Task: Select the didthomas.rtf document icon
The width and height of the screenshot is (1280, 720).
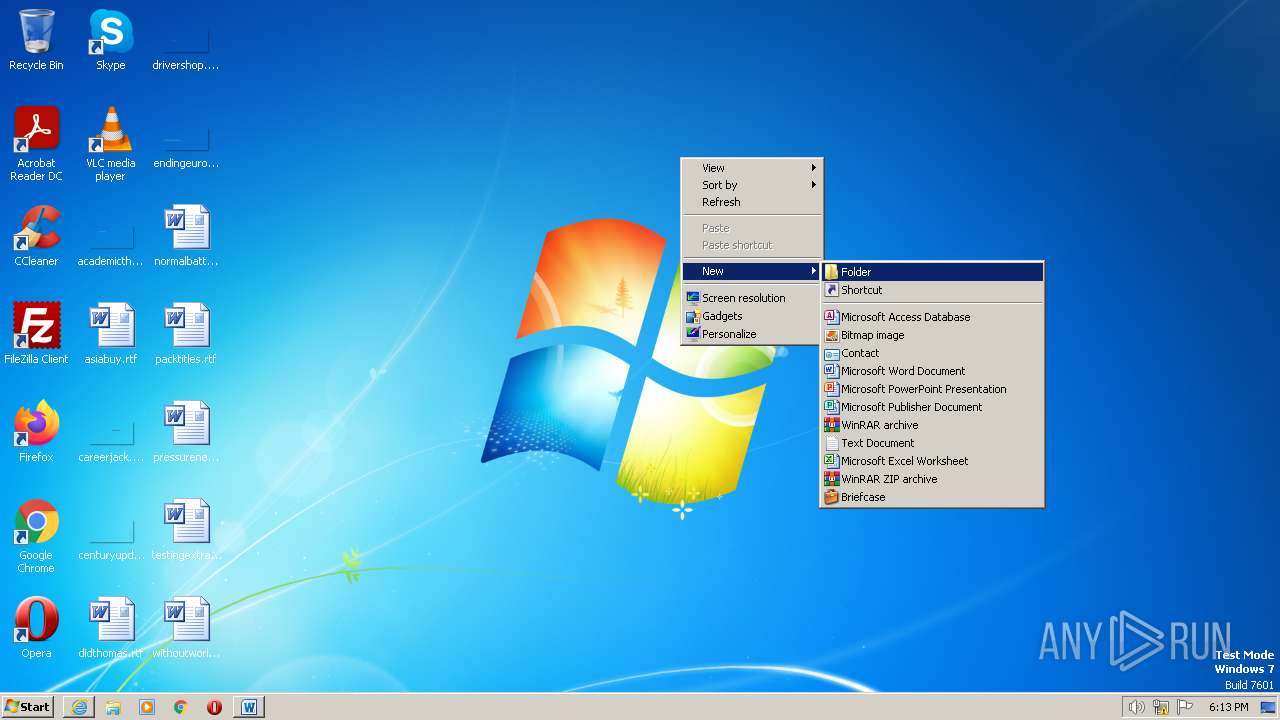Action: (110, 628)
